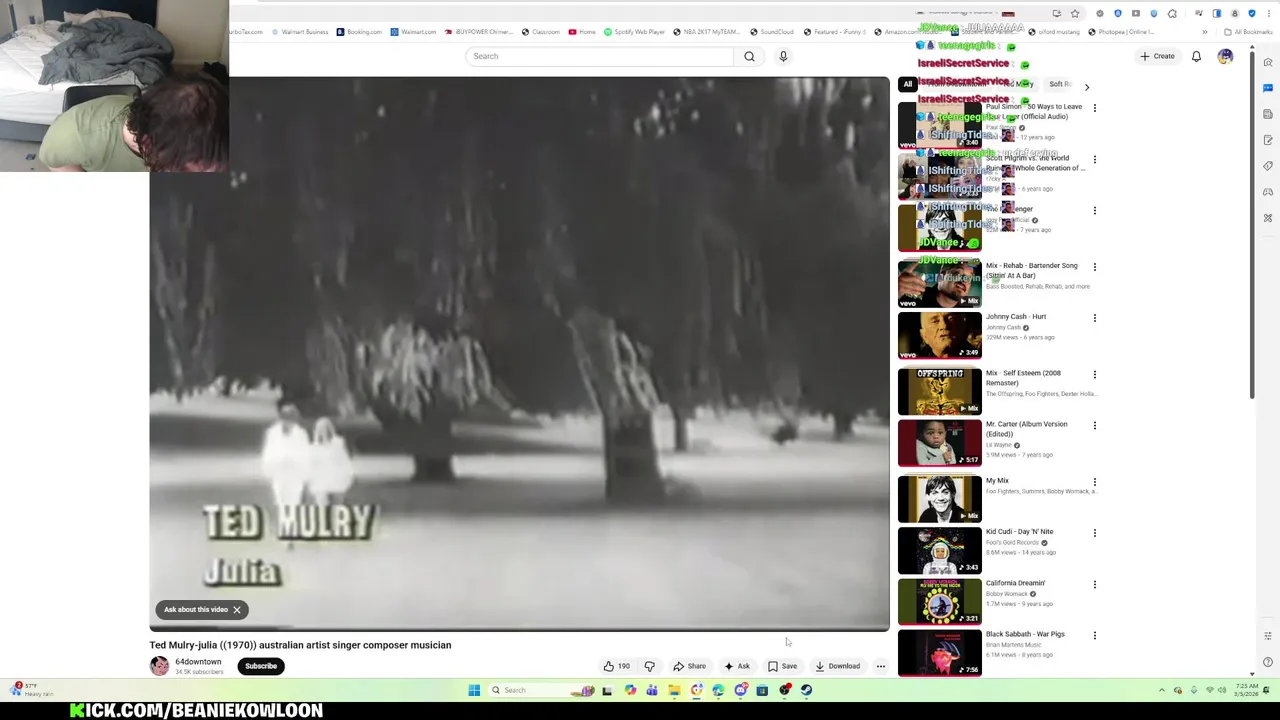
Task: Bookmark this page with the star icon
Action: [1075, 14]
